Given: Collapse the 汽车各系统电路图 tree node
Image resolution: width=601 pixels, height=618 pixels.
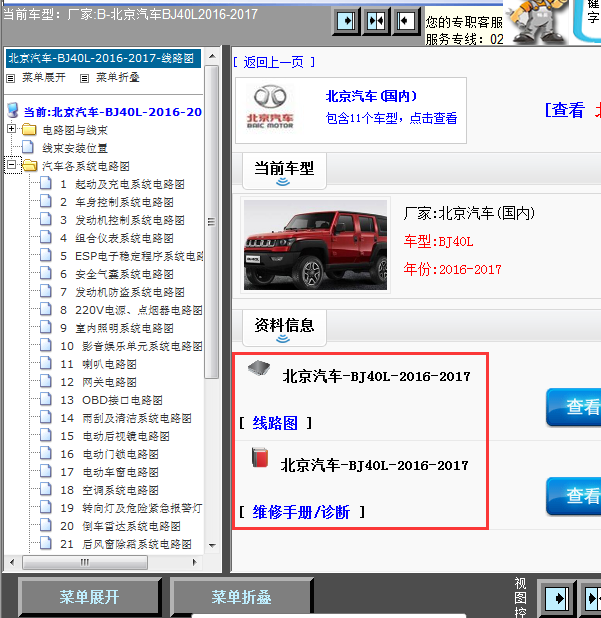Looking at the screenshot, I should pyautogui.click(x=11, y=164).
